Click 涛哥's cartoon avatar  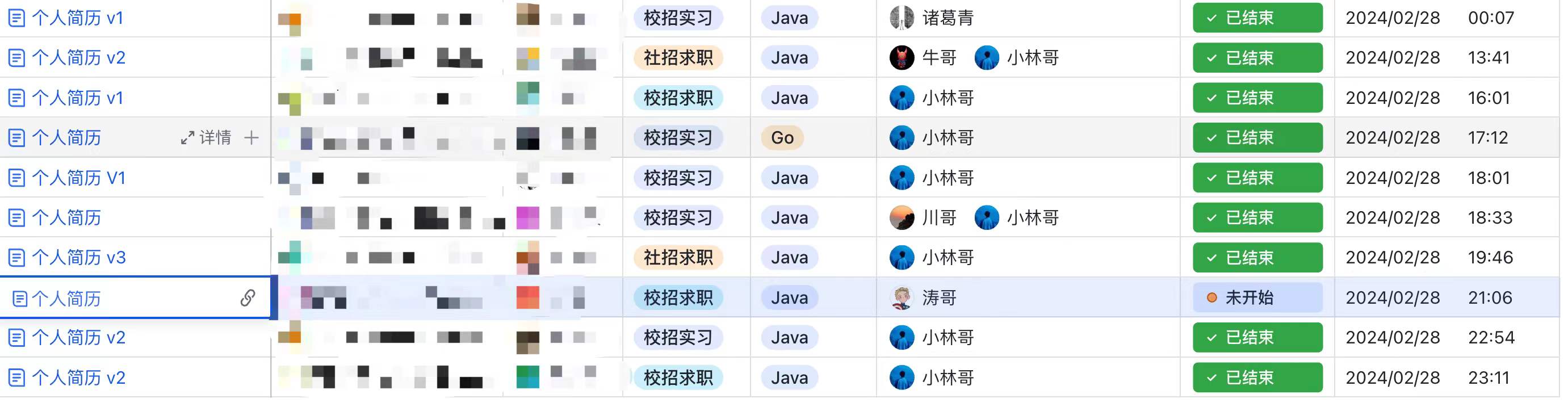902,297
